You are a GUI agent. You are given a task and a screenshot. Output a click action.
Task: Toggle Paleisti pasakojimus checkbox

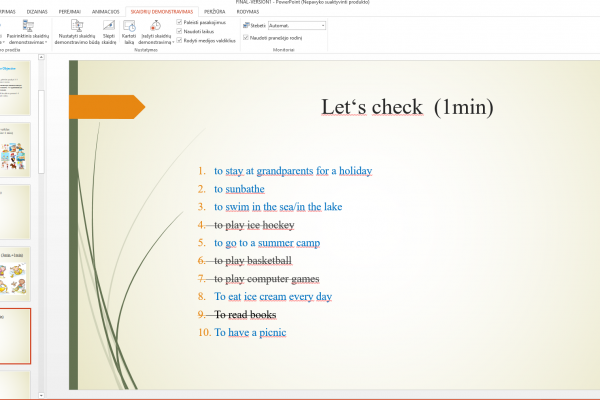[179, 22]
